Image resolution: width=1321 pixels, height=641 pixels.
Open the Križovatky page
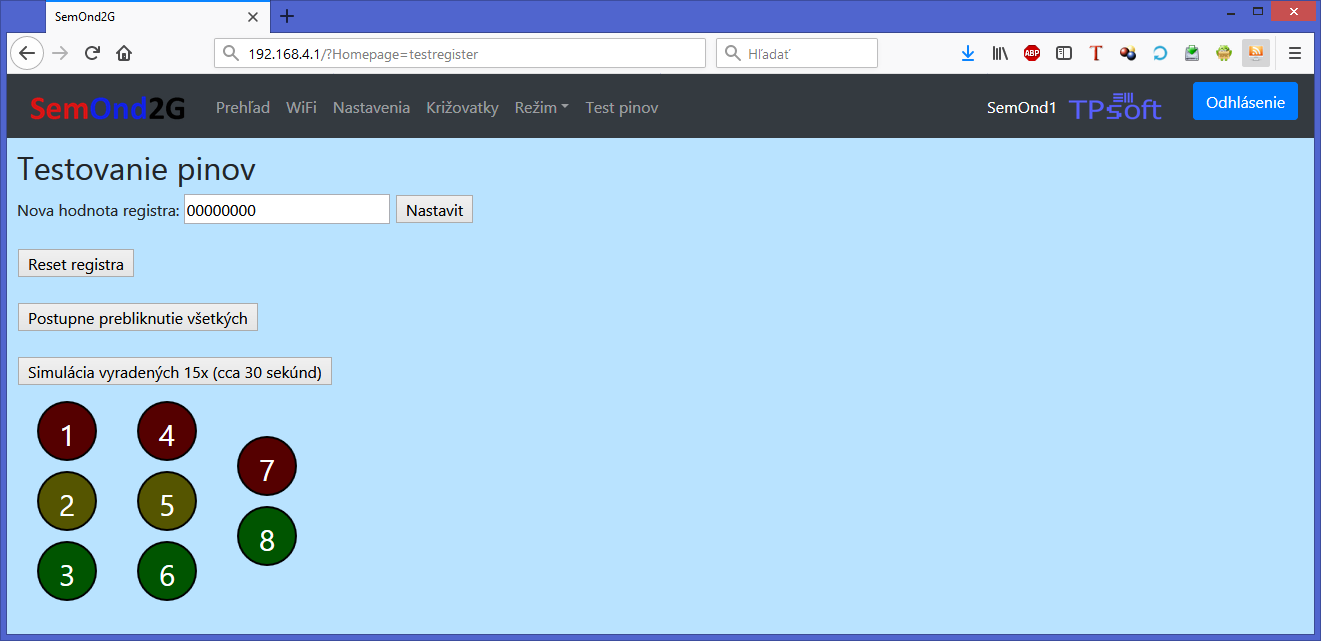(462, 107)
